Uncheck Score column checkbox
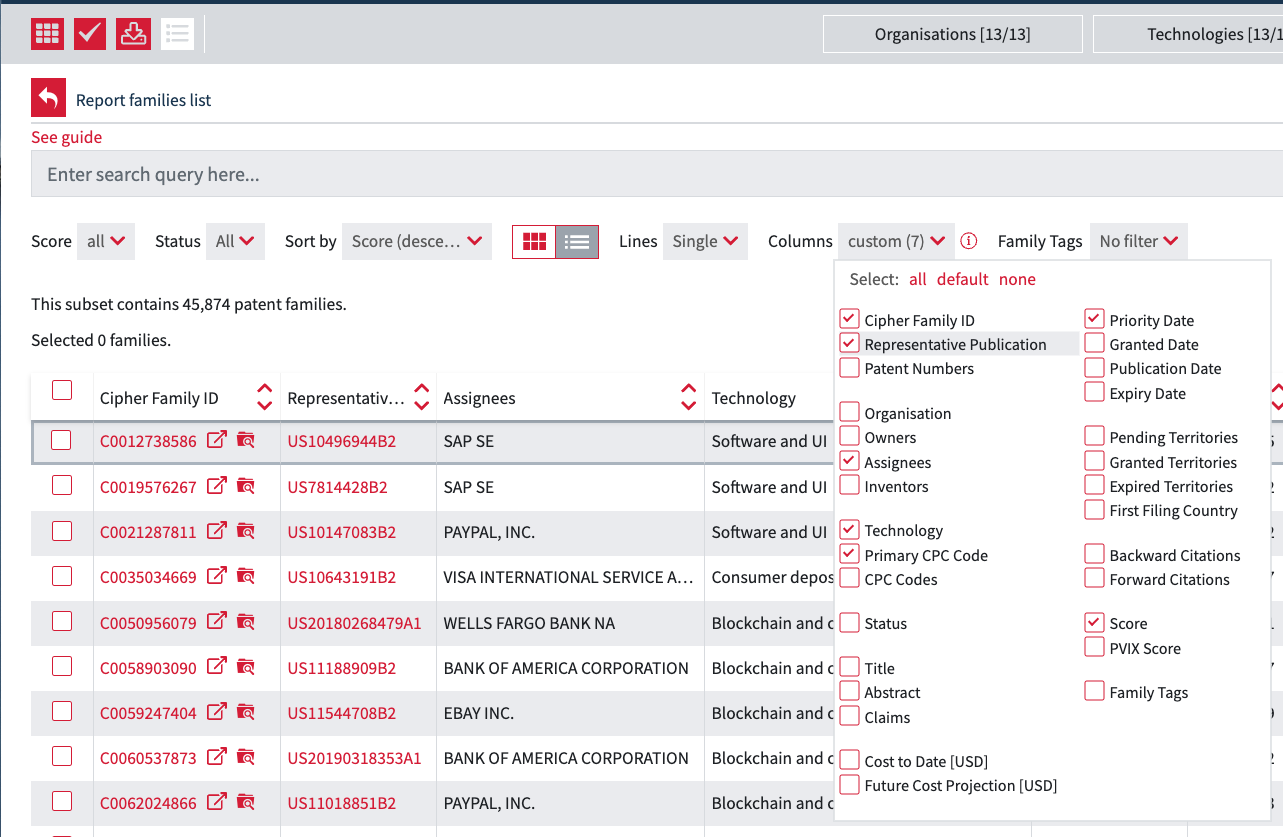This screenshot has height=837, width=1283. pos(1094,622)
